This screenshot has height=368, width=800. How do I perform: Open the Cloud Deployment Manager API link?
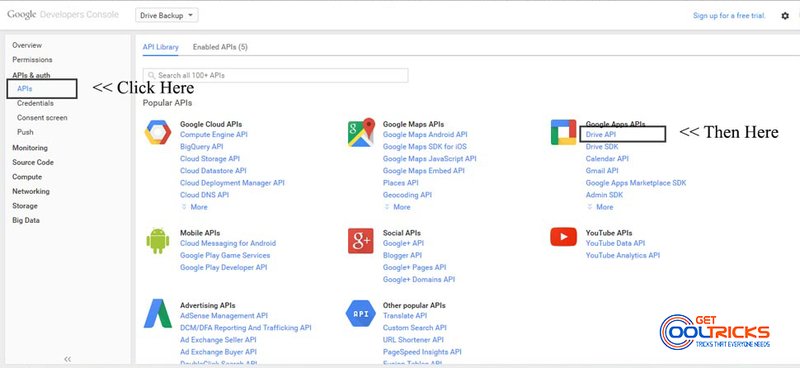(x=232, y=183)
